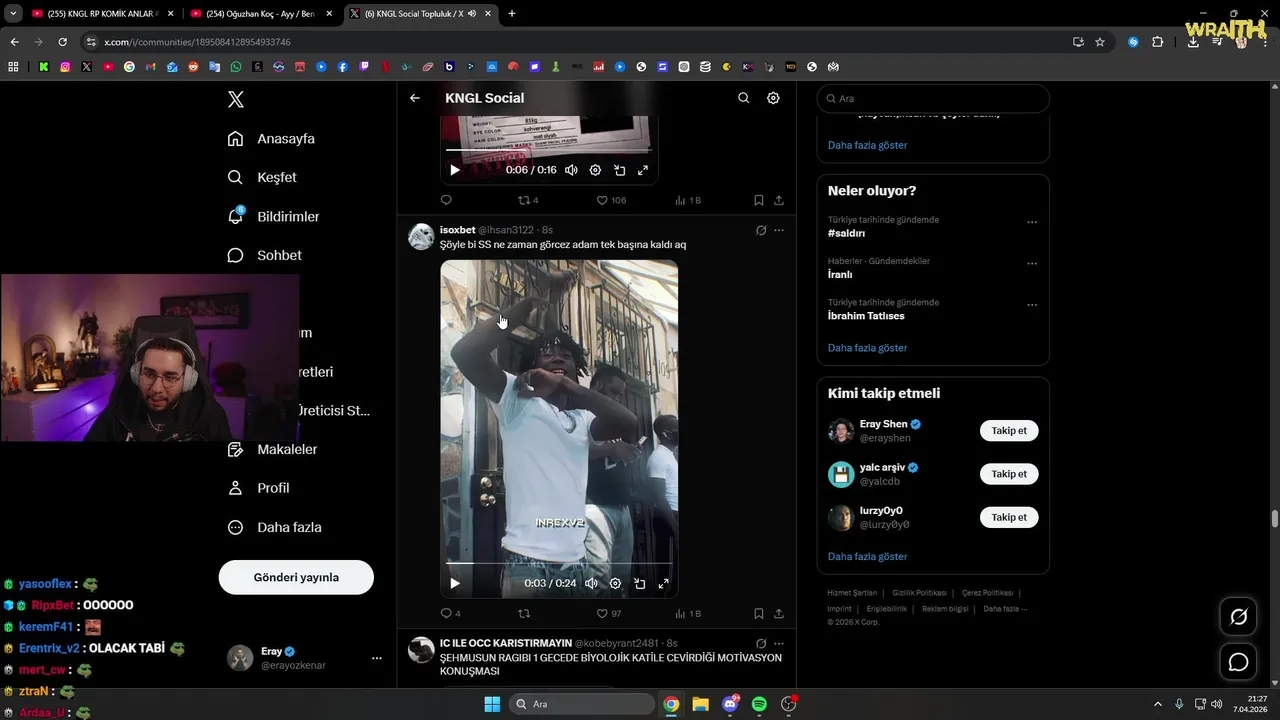Open Discord from the taskbar
Image resolution: width=1280 pixels, height=720 pixels.
(730, 704)
